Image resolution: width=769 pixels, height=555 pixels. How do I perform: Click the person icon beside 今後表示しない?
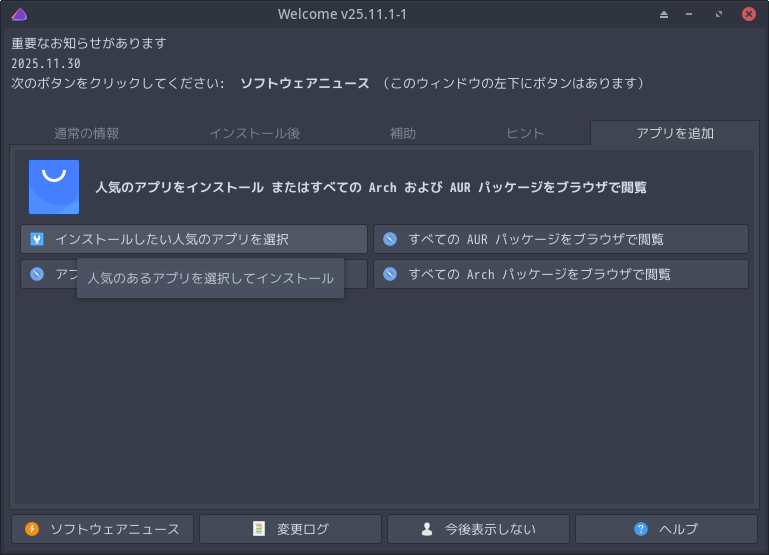click(x=427, y=529)
